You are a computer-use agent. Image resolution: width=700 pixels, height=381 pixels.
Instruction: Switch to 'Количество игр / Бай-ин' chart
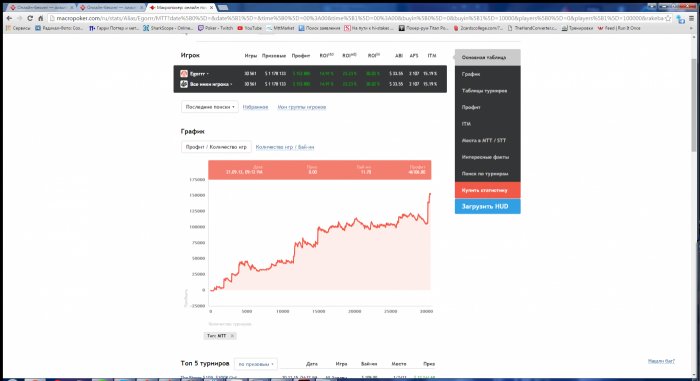(x=285, y=147)
